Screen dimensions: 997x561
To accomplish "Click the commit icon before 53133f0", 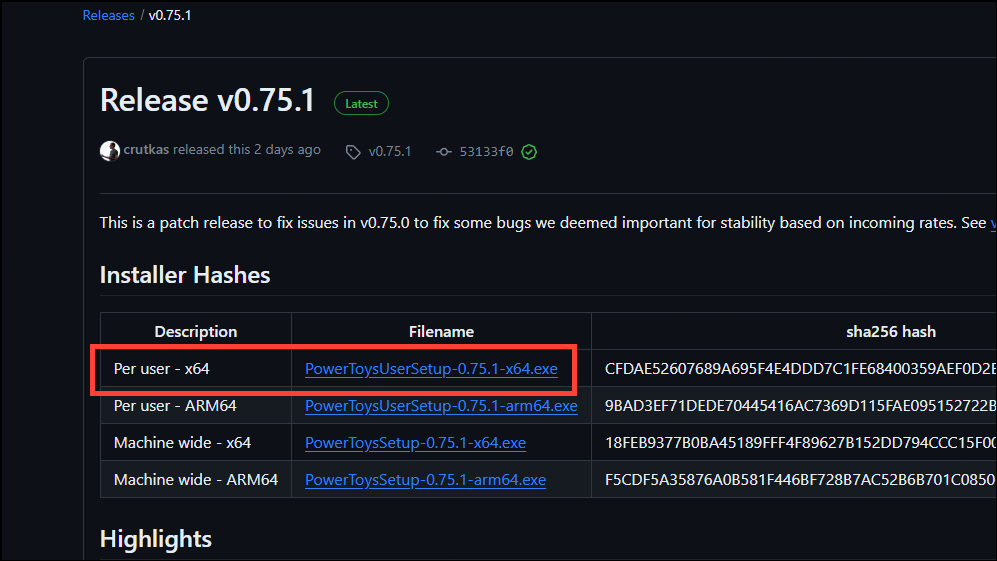I will pos(444,152).
